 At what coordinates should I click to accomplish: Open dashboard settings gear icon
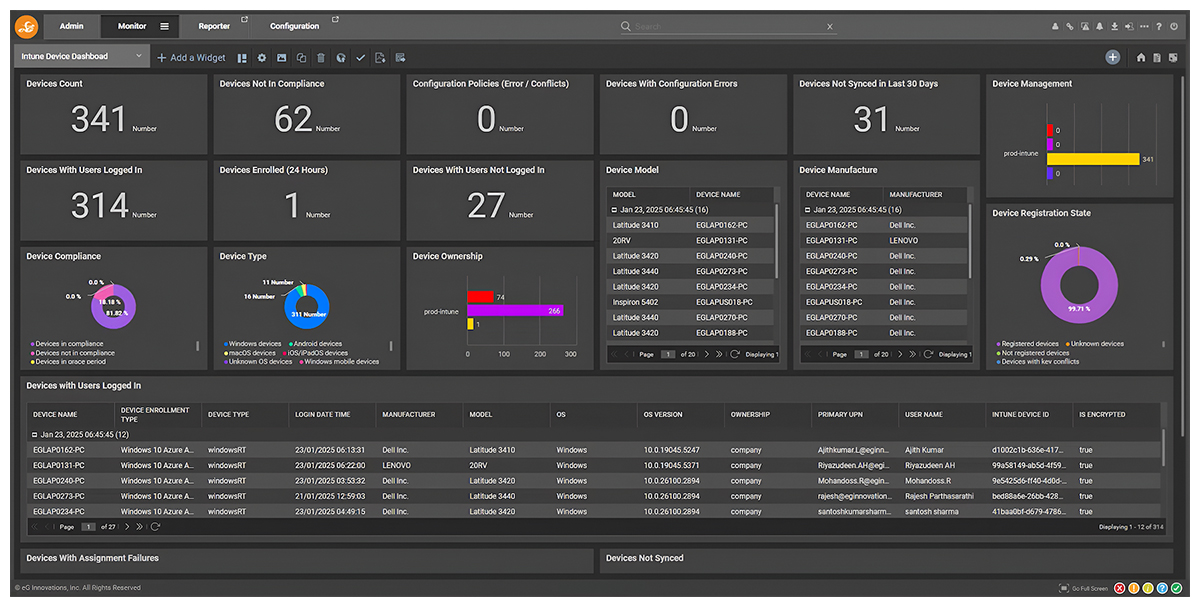click(262, 58)
